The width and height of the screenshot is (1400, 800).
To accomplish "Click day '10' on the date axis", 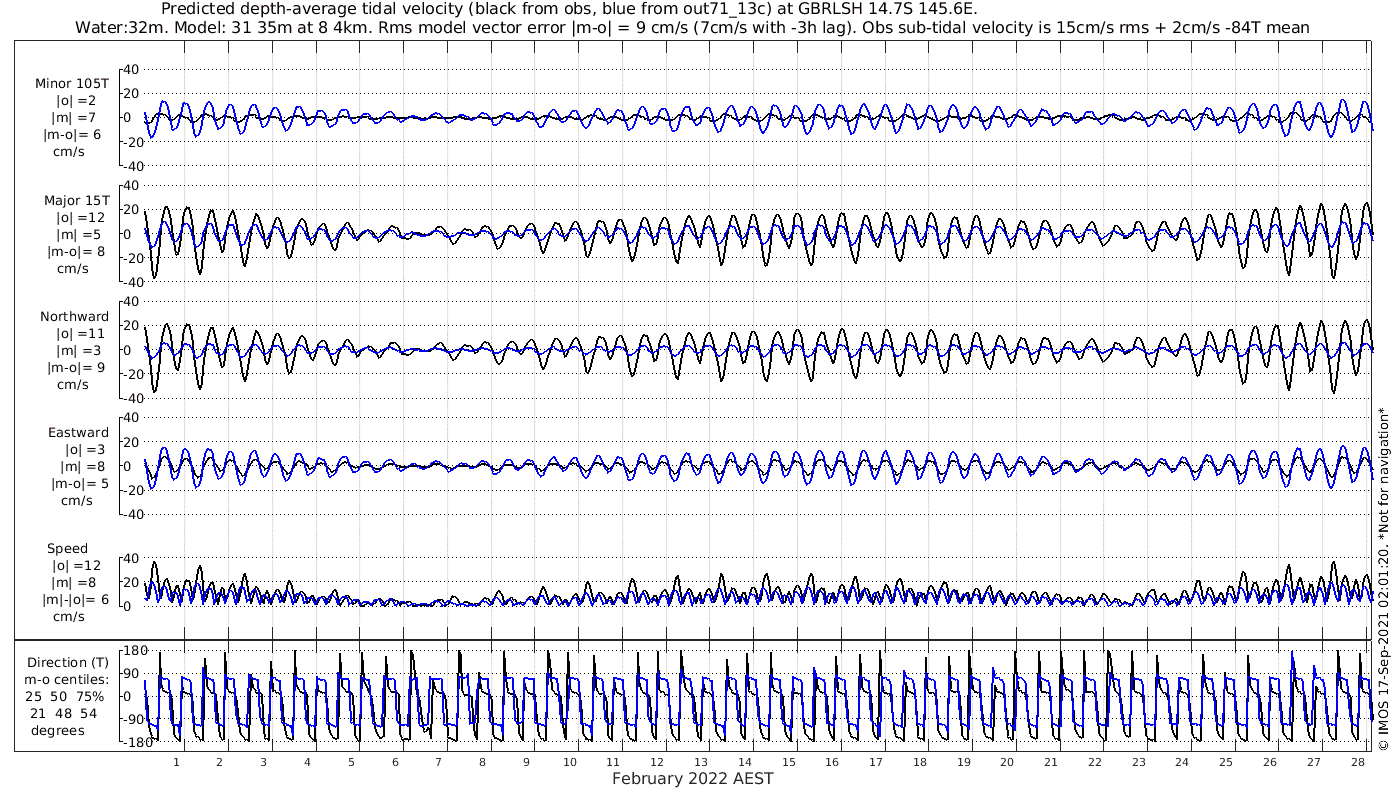I will [x=569, y=762].
